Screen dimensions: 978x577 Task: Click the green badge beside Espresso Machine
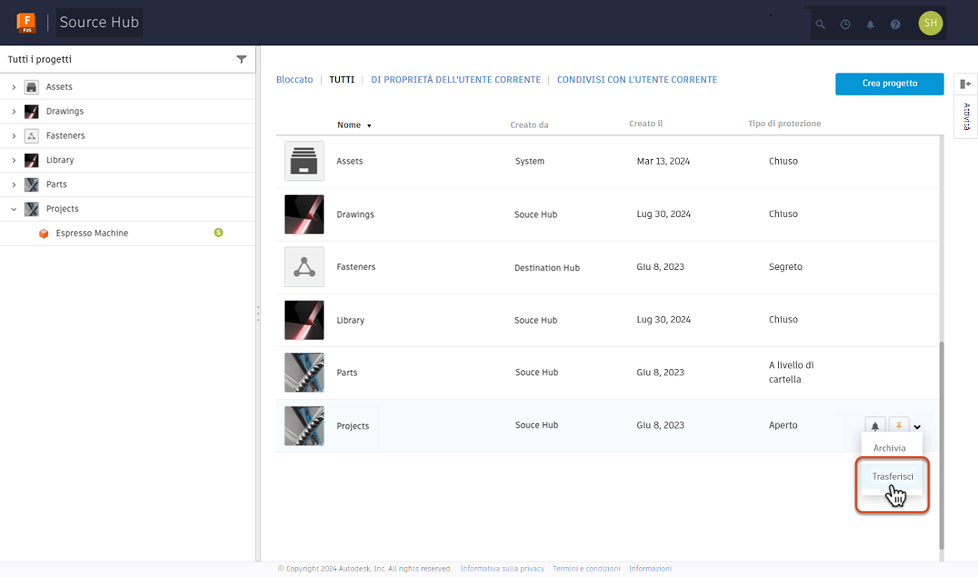tap(218, 233)
